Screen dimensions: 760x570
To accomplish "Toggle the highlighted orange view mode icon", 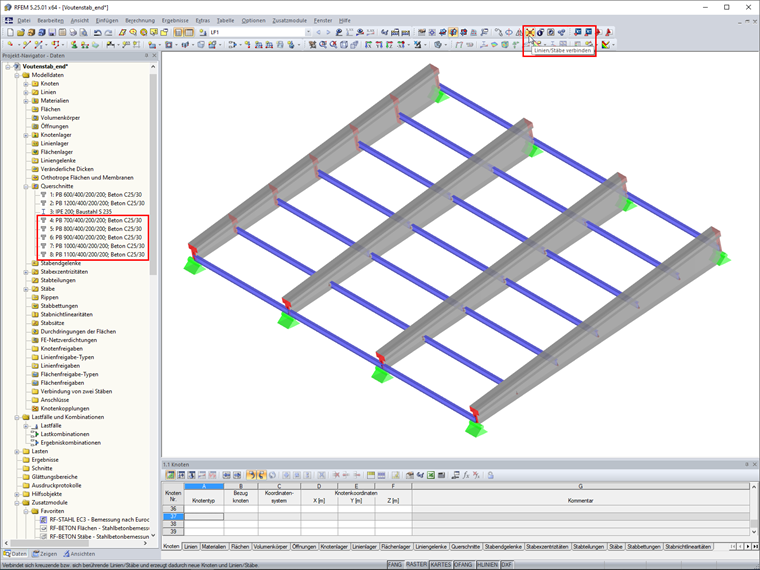I will click(453, 32).
